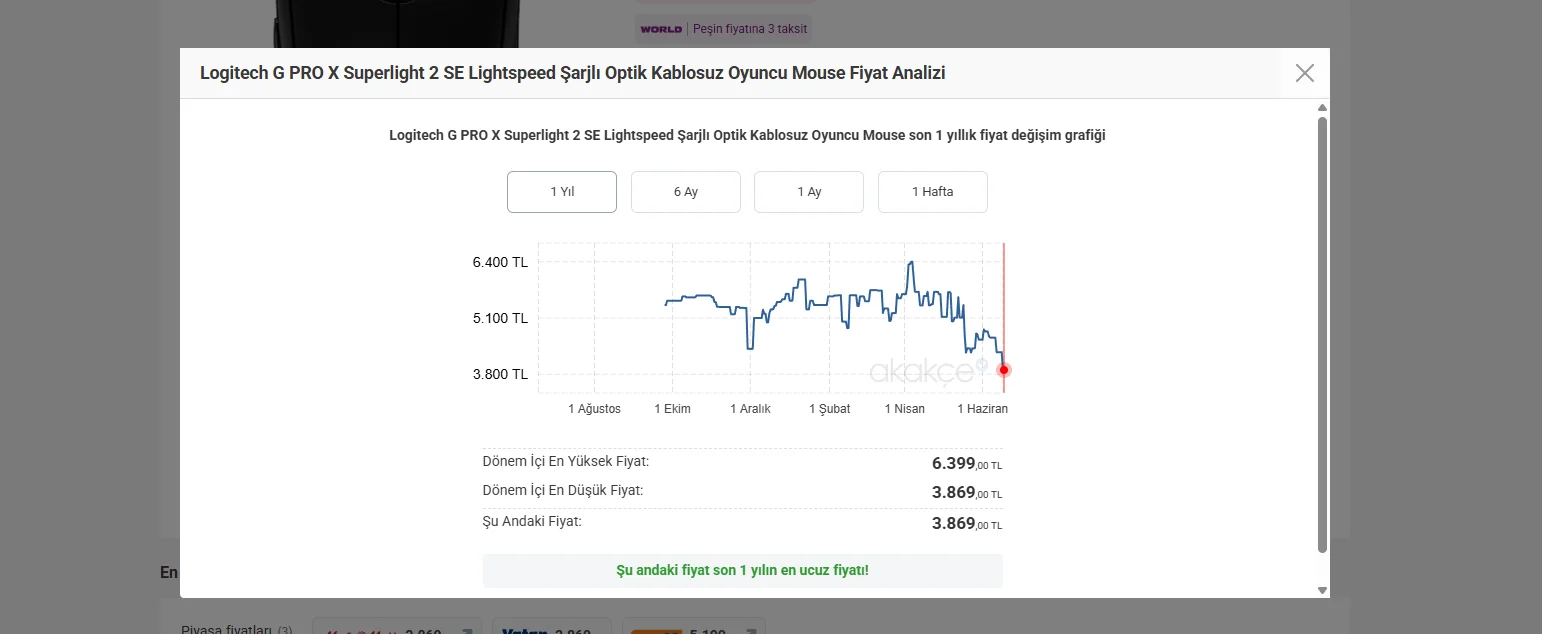Switch chart to 6 Ay range
This screenshot has height=634, width=1542.
point(686,192)
